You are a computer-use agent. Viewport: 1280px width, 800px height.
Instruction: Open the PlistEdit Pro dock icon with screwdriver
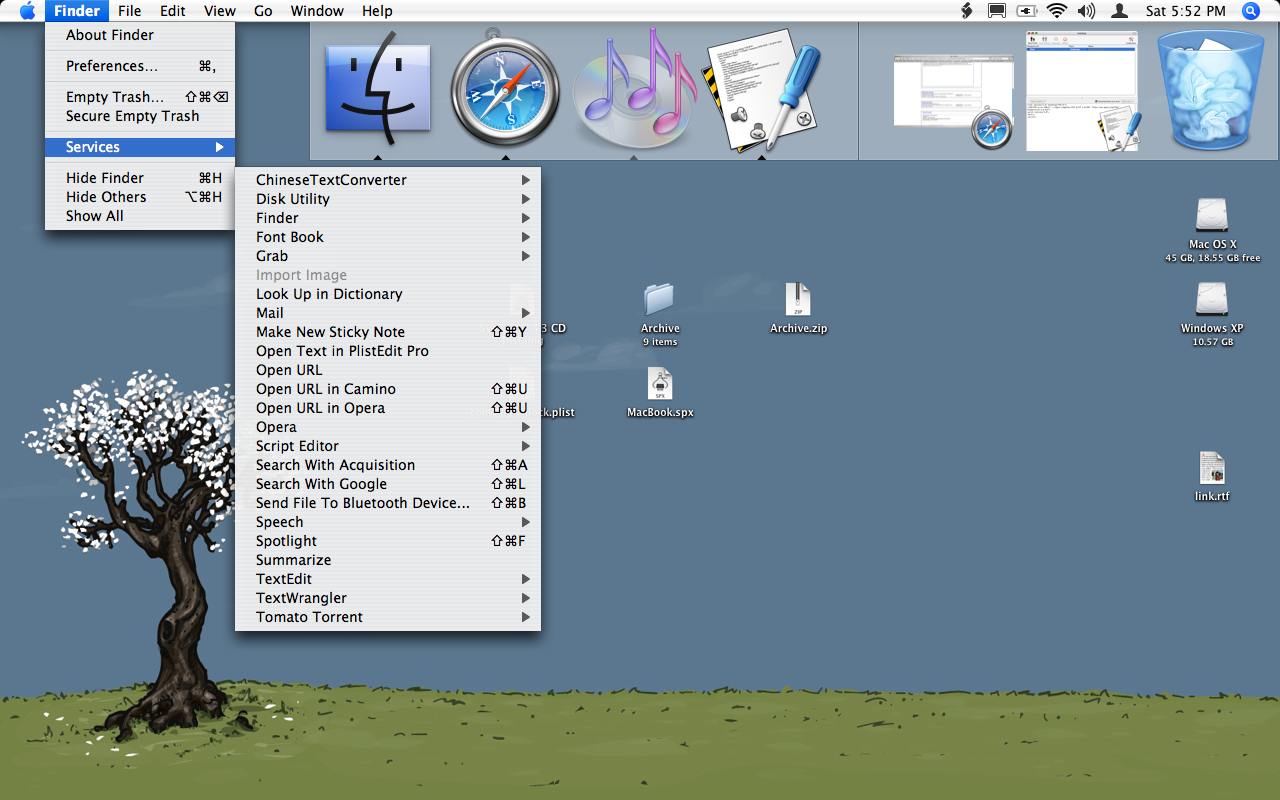pos(762,88)
